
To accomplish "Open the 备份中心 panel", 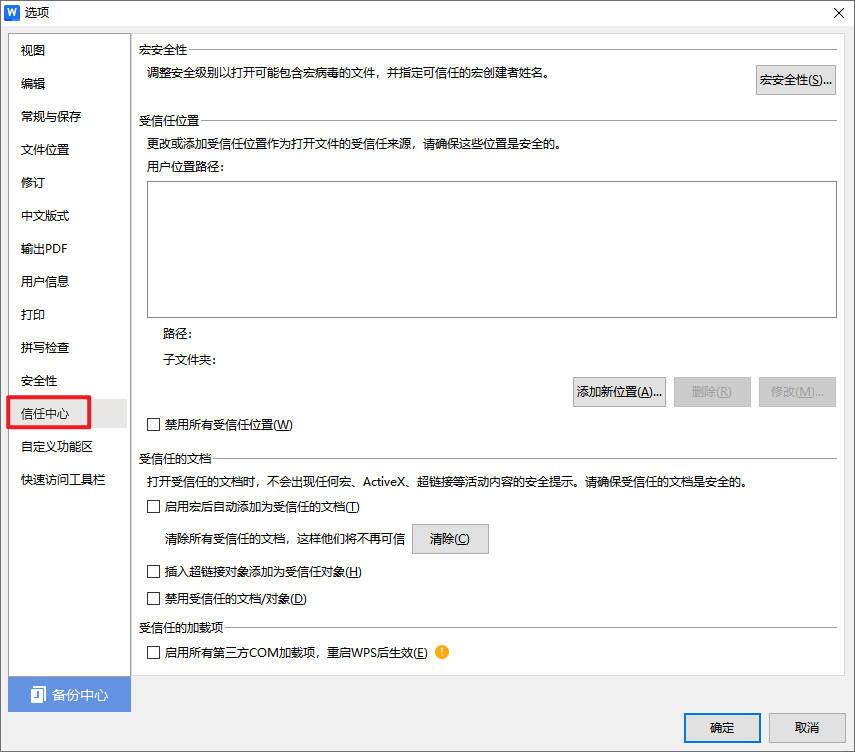I will [x=68, y=694].
